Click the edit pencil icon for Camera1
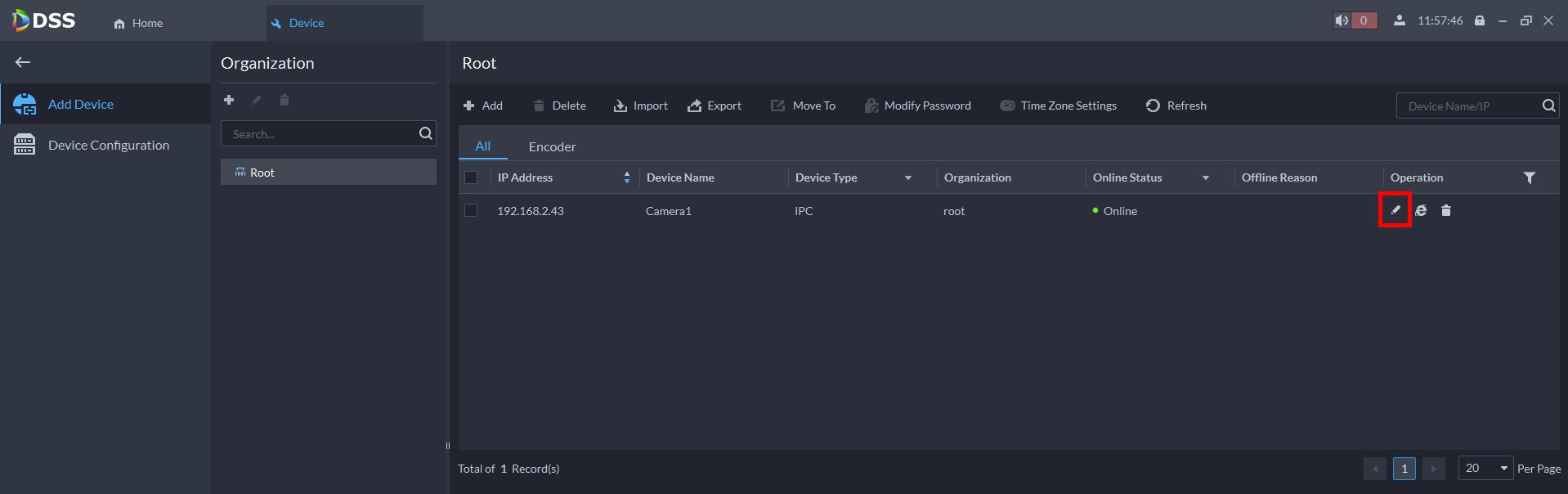The width and height of the screenshot is (1568, 494). (1396, 210)
